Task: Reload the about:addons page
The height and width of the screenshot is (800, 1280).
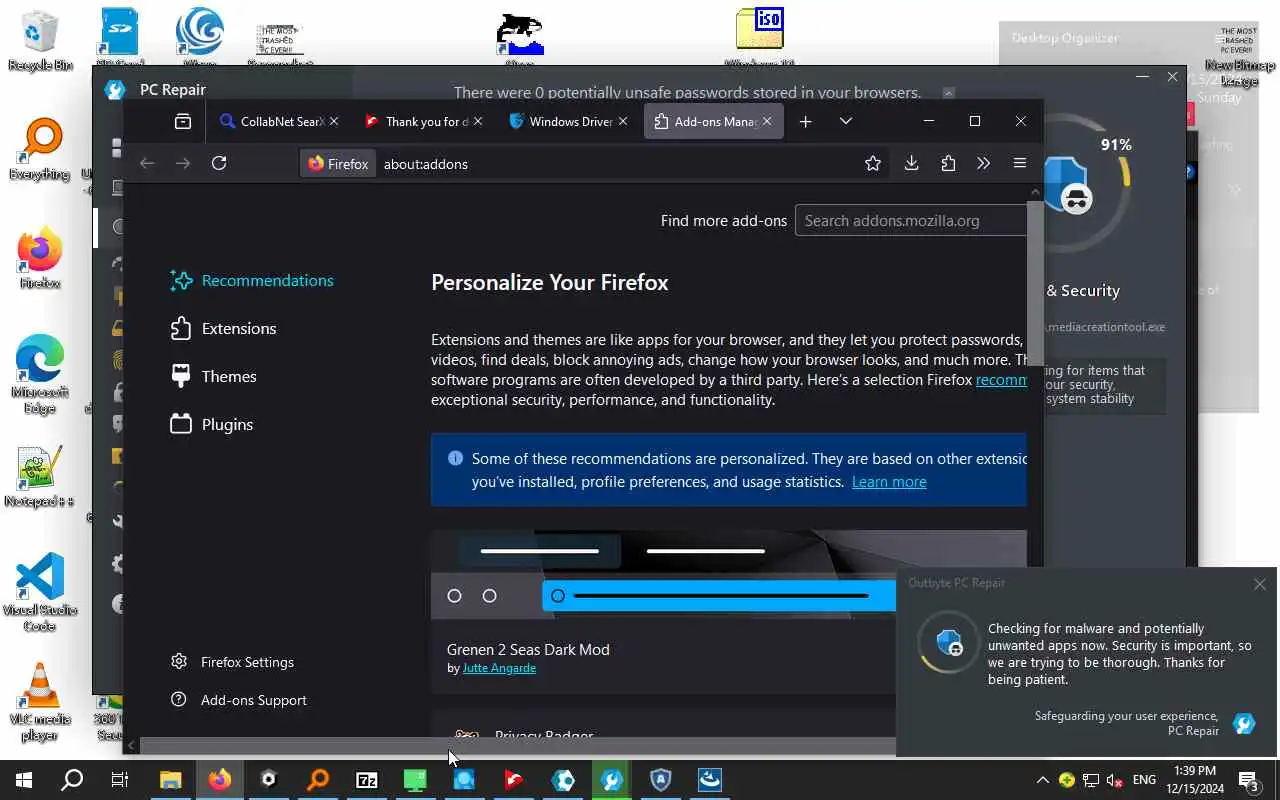Action: (x=219, y=163)
